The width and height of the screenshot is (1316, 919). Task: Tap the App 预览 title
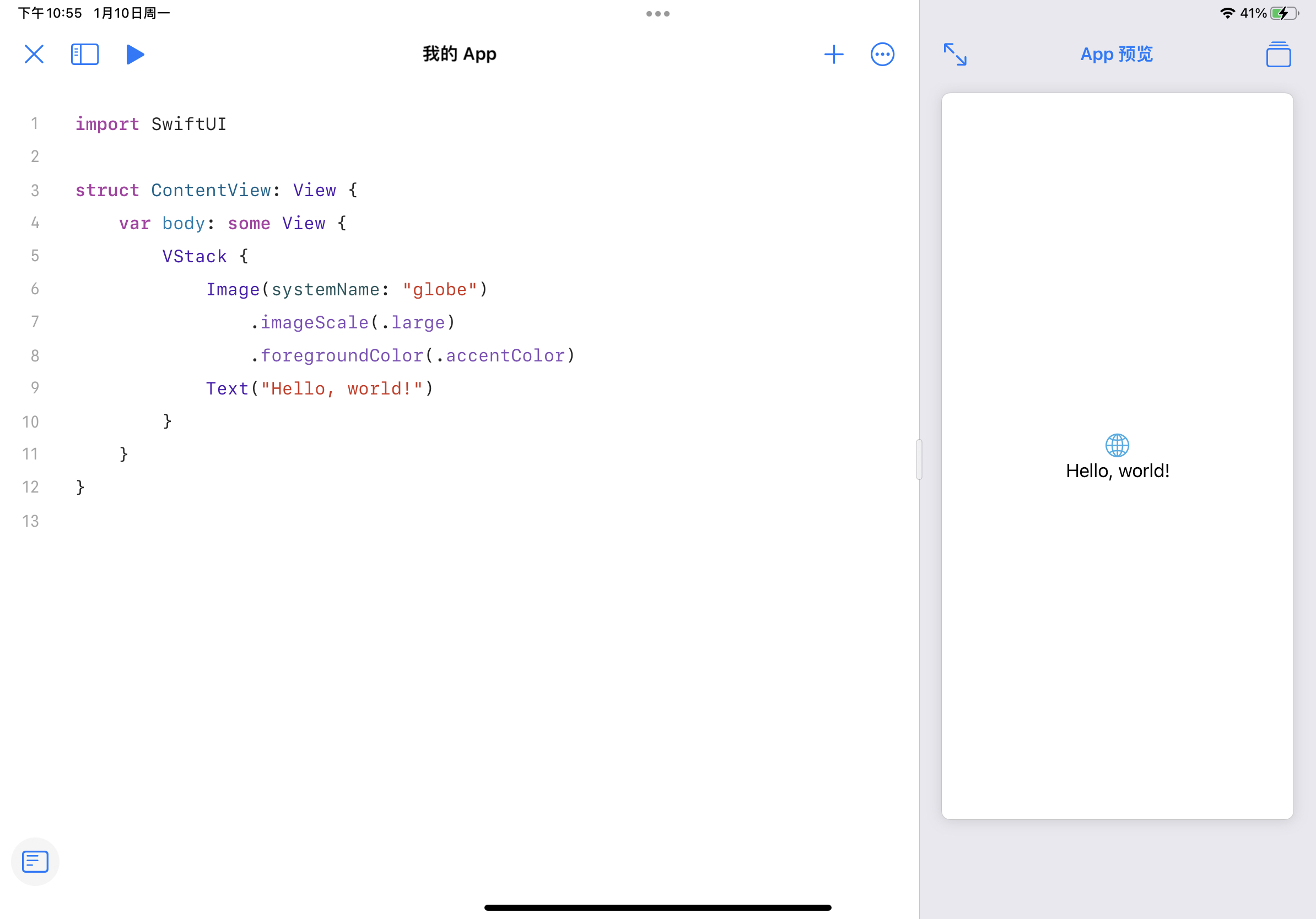click(x=1116, y=55)
